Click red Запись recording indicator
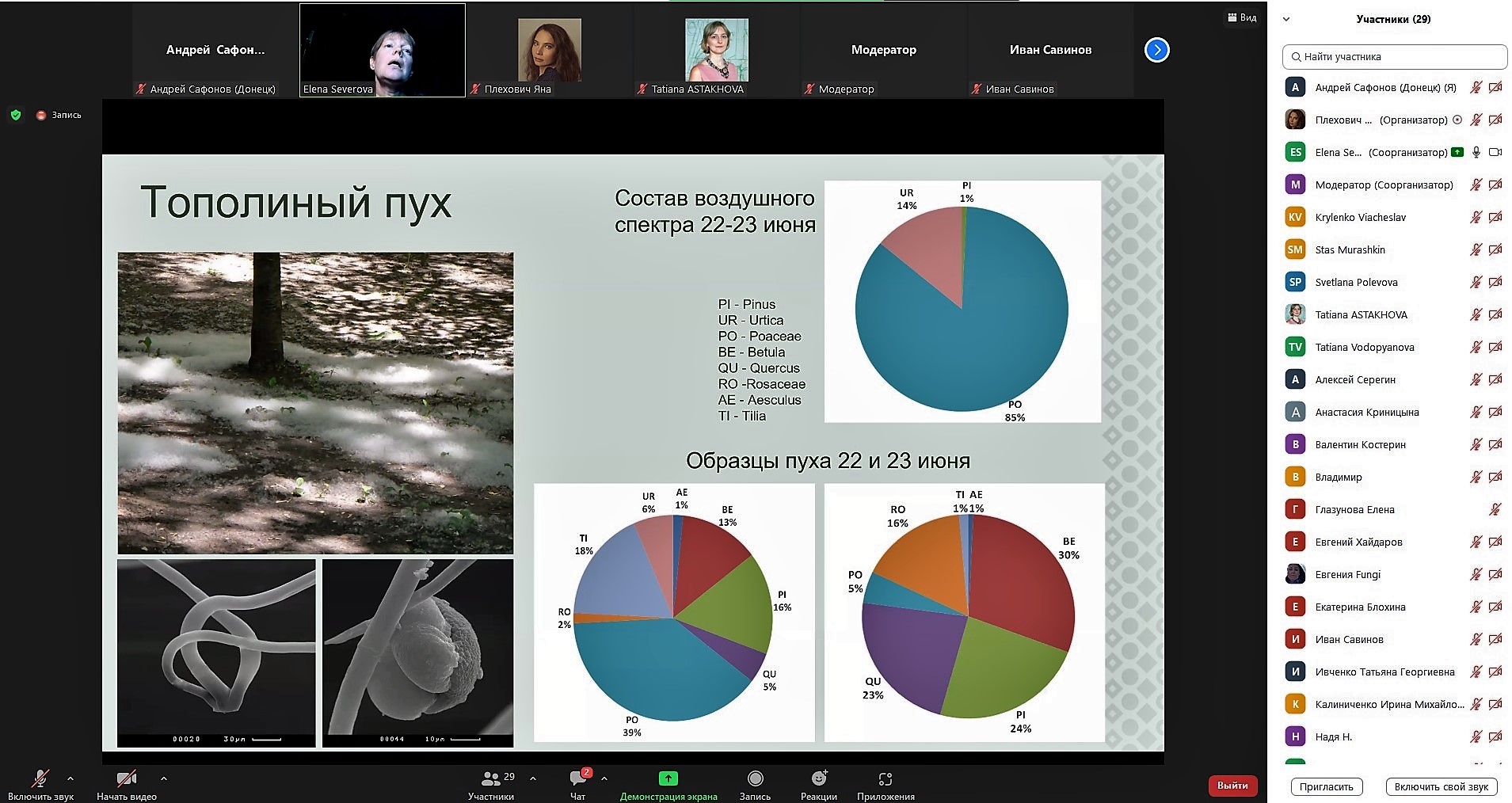This screenshot has width=1512, height=803. pos(59,115)
